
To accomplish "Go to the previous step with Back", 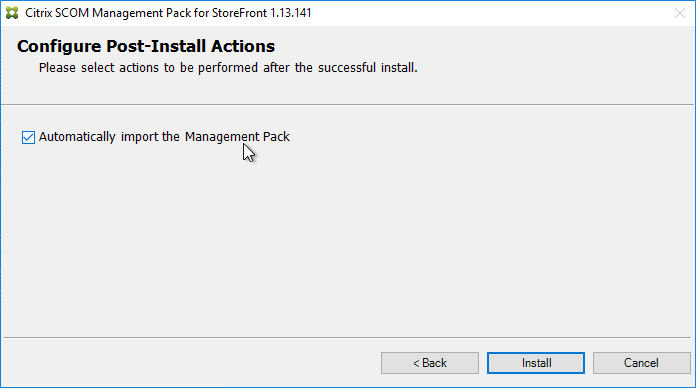I will [x=430, y=363].
